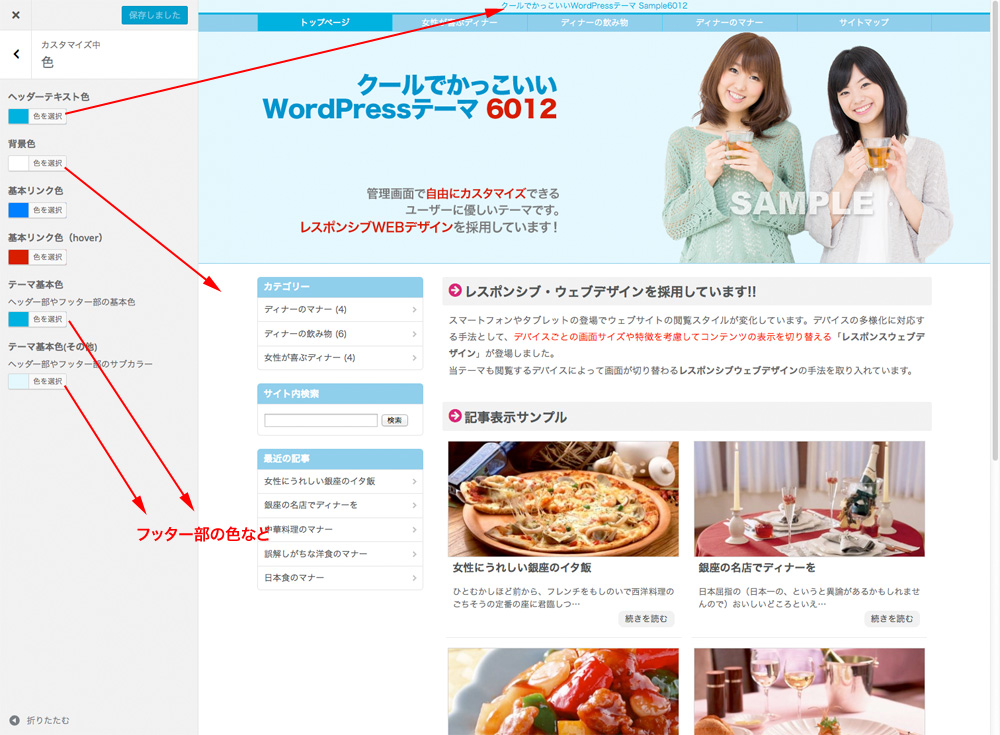Collapse the sidebar with the 折りたたむ control
The image size is (1000, 735).
(x=40, y=720)
